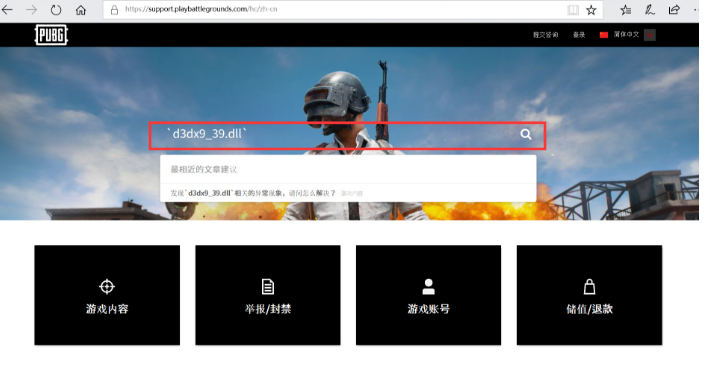Open the favorites hub icon
Viewport: 705px width, 381px height.
click(x=625, y=9)
